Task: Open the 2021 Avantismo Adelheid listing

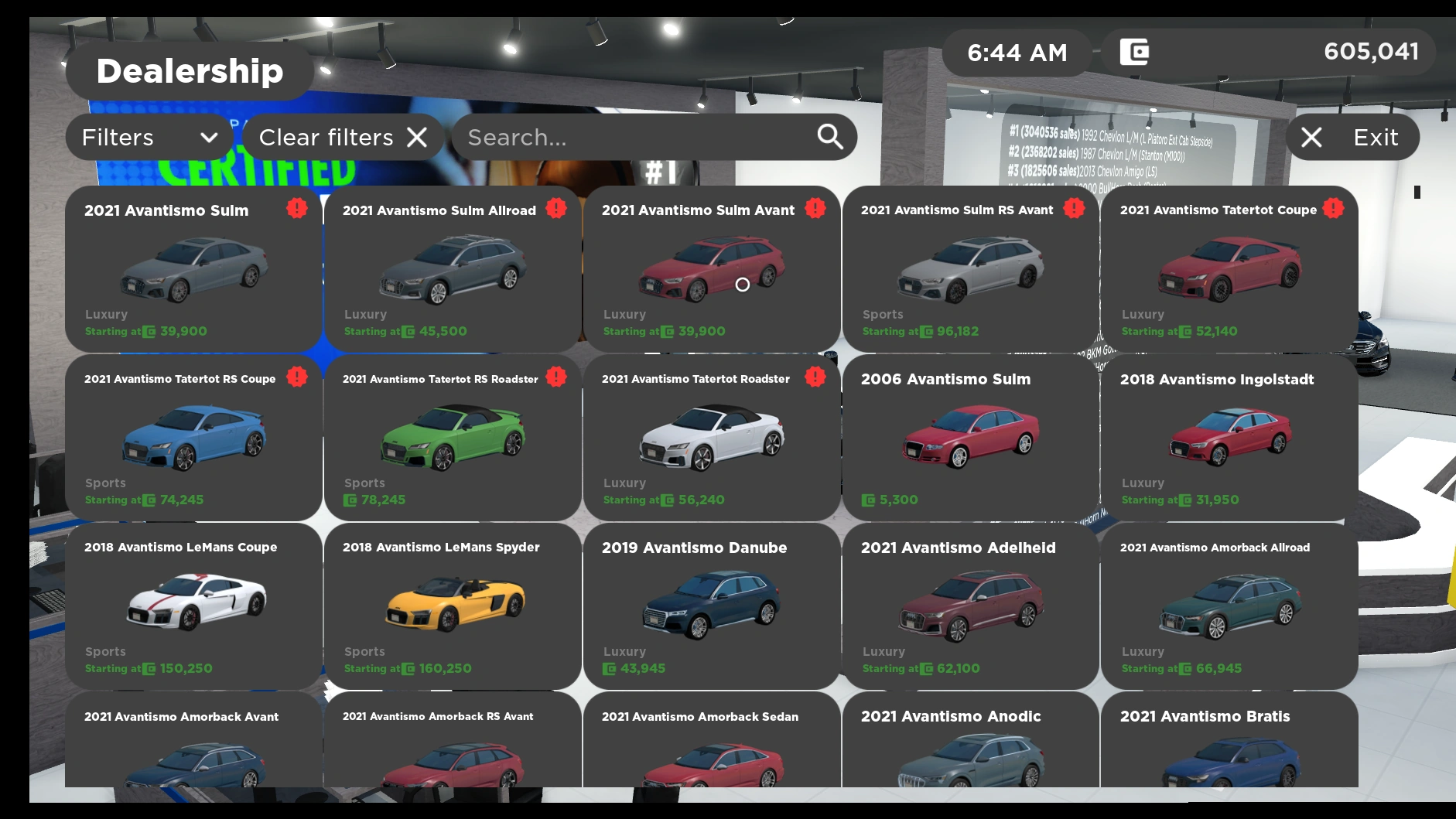Action: pos(969,606)
